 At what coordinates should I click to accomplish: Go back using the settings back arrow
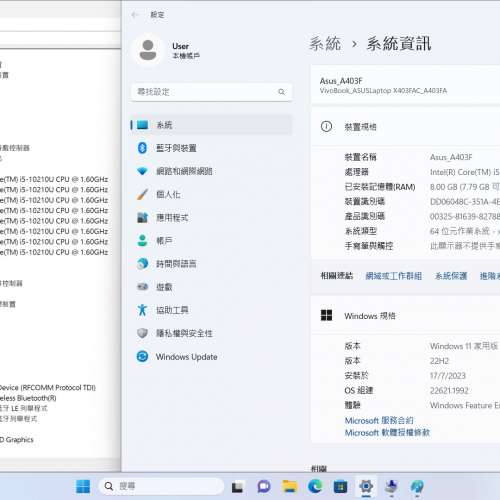pyautogui.click(x=135, y=15)
